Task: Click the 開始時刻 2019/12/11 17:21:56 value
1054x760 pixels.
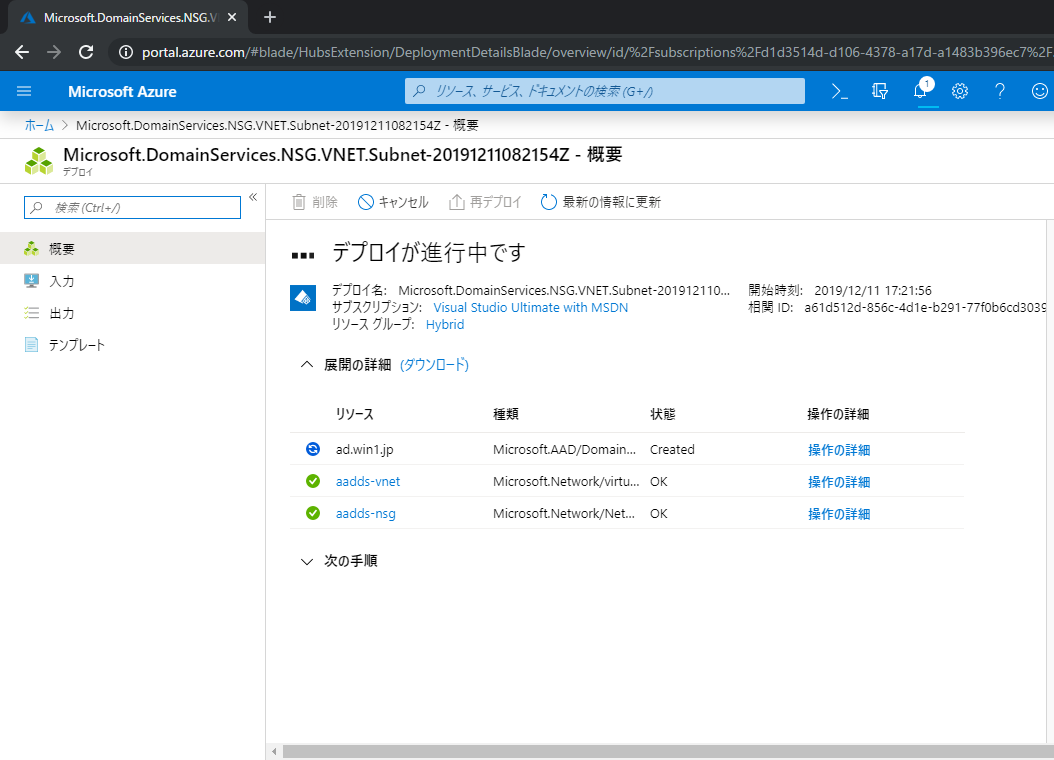Action: point(873,290)
